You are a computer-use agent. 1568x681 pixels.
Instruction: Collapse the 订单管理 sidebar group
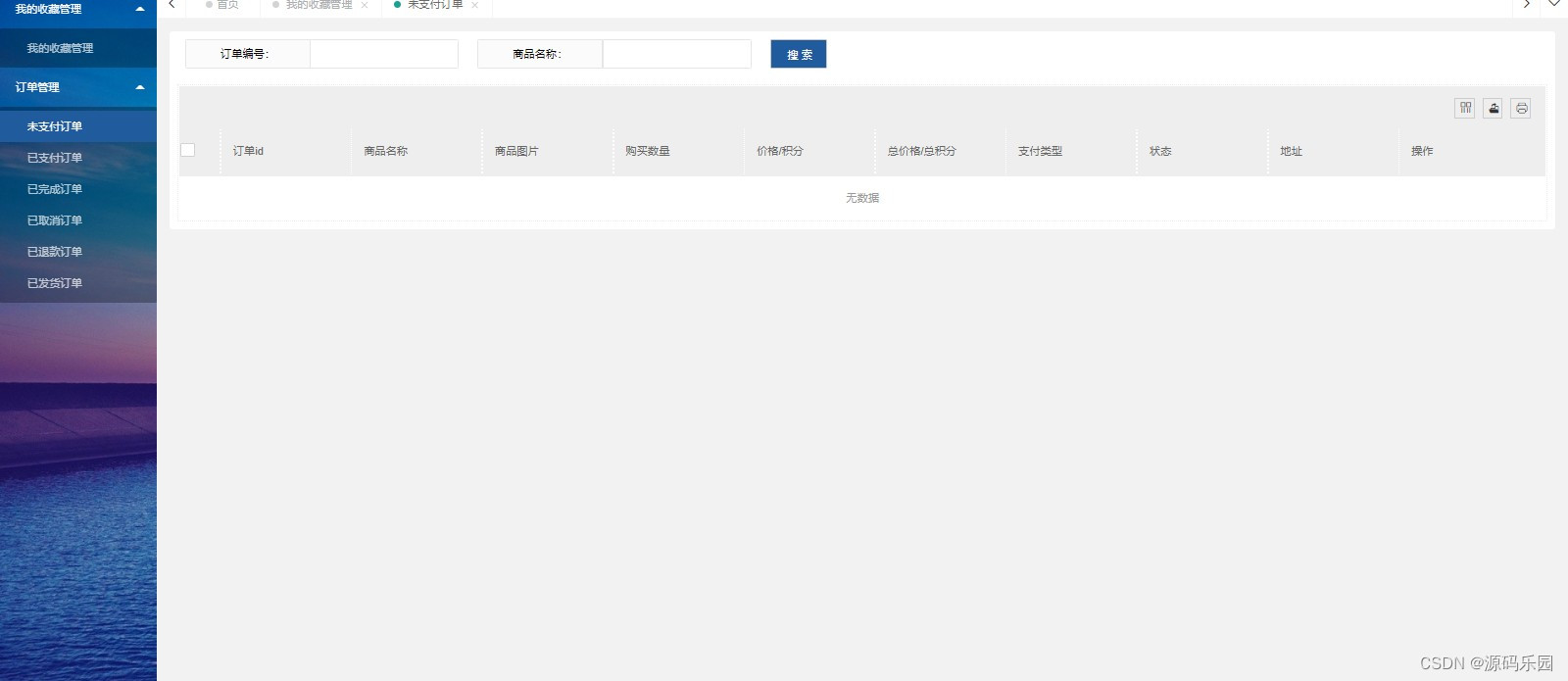tap(78, 87)
